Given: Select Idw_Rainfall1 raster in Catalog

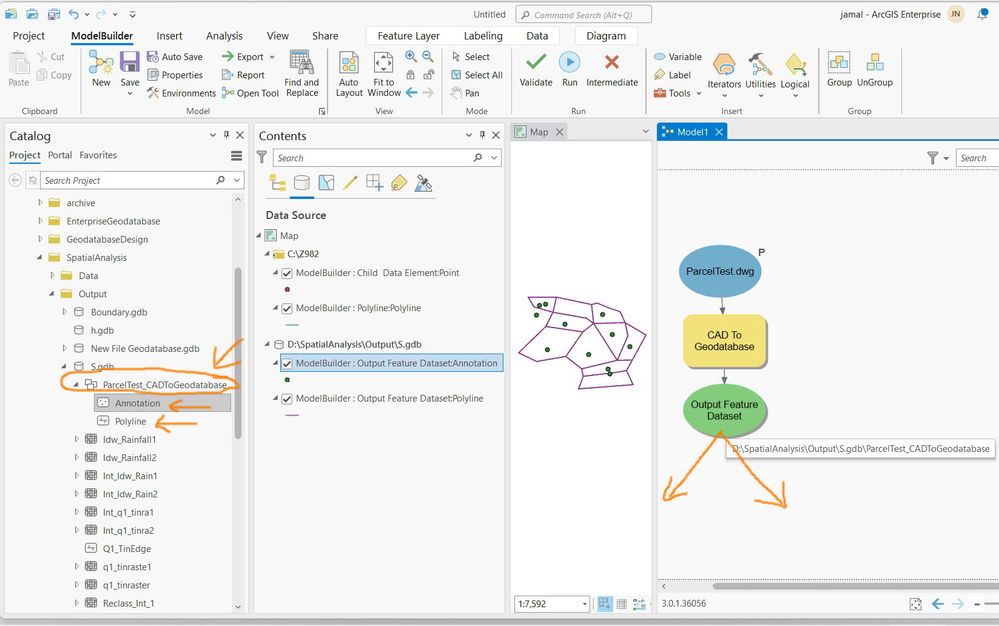Looking at the screenshot, I should pos(129,439).
